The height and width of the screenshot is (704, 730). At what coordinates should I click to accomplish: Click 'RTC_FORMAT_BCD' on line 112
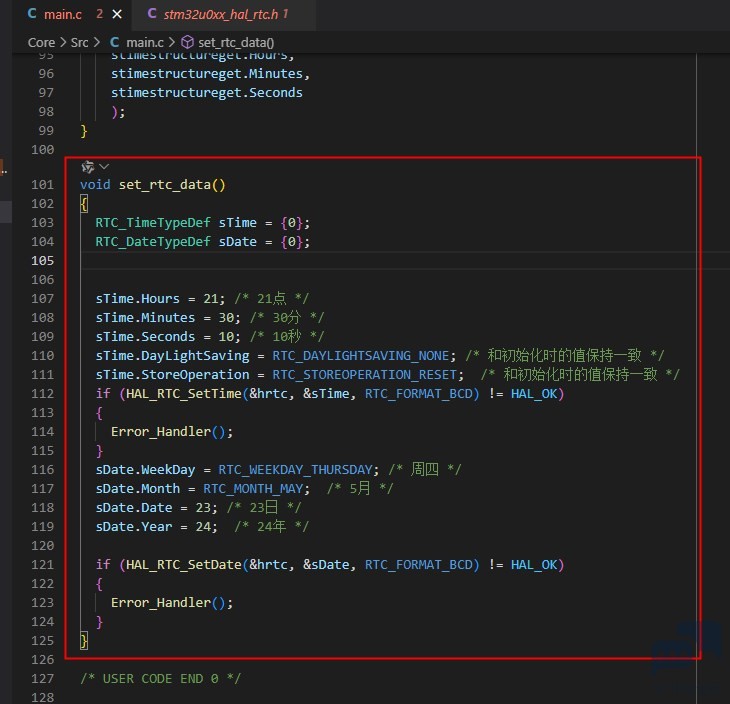coord(419,394)
